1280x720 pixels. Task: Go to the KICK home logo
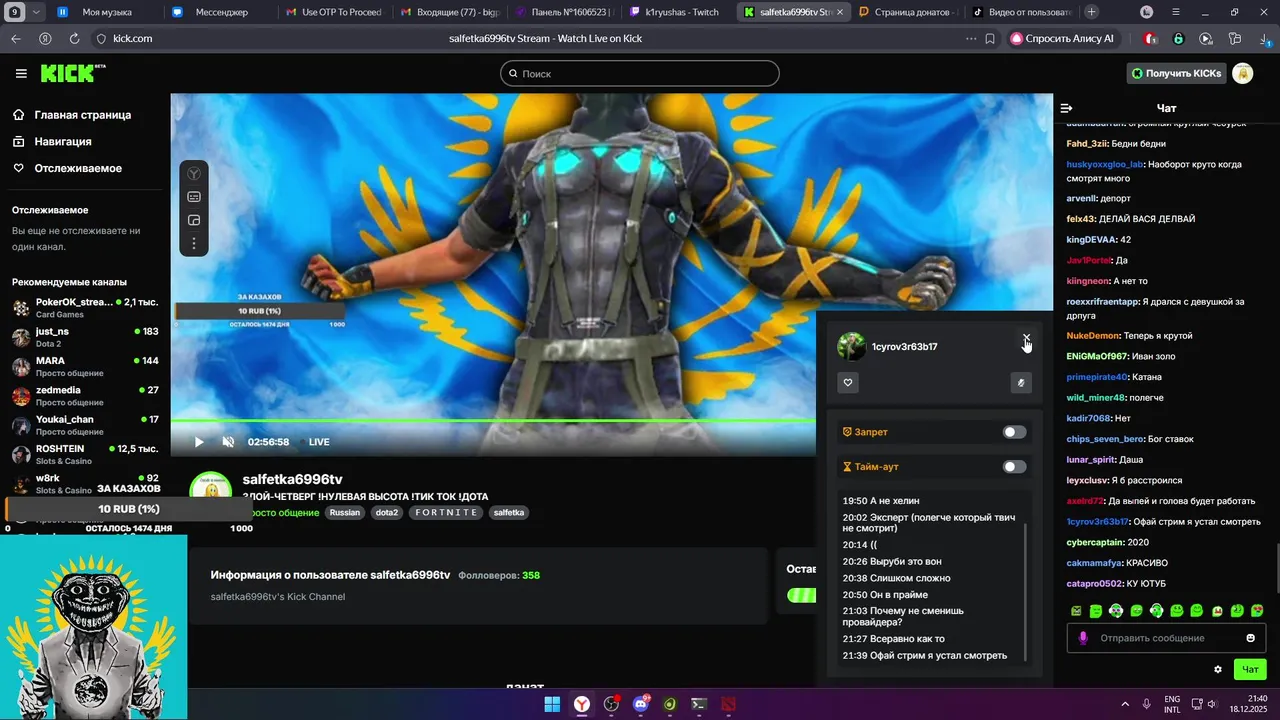coord(72,73)
